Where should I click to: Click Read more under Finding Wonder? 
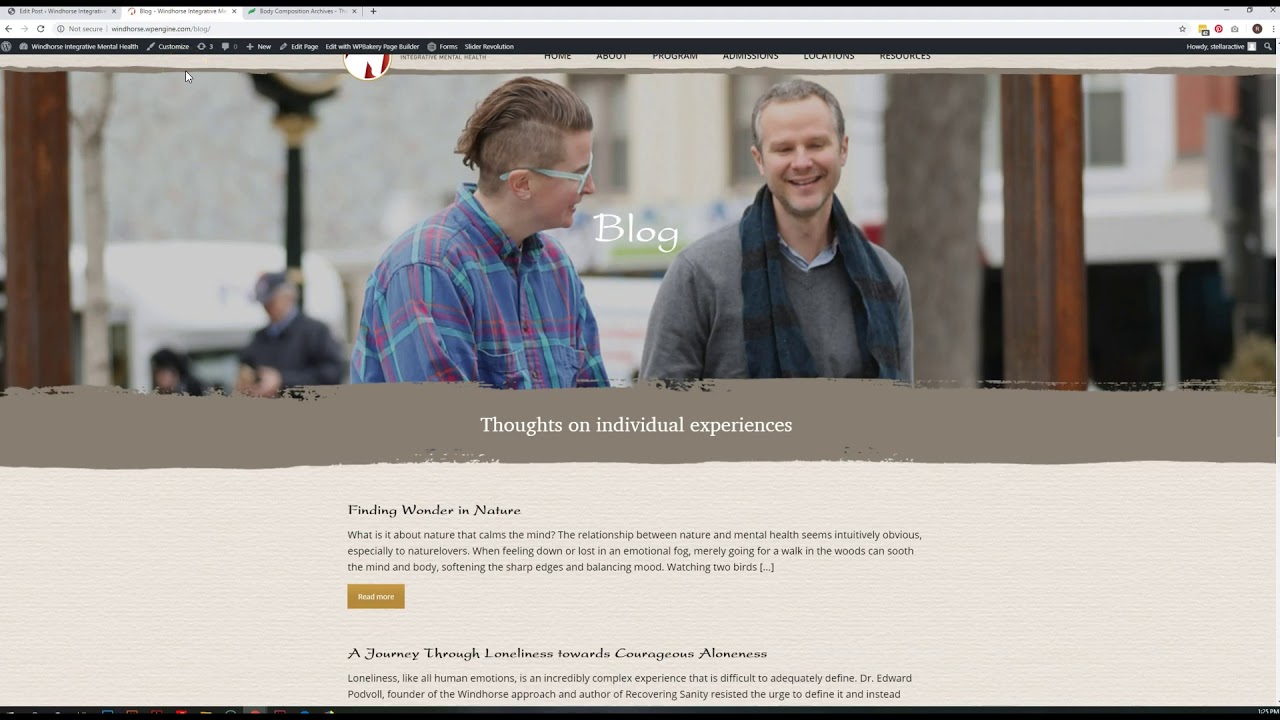coord(376,596)
